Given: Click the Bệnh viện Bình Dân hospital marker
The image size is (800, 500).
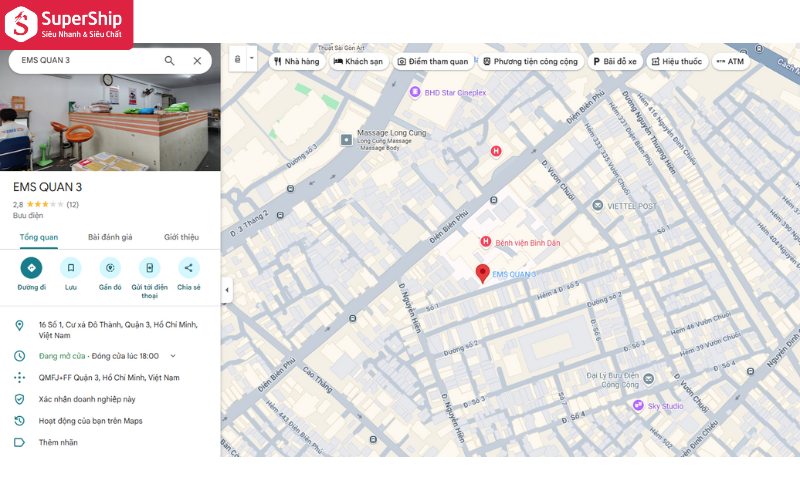Looking at the screenshot, I should pyautogui.click(x=486, y=241).
